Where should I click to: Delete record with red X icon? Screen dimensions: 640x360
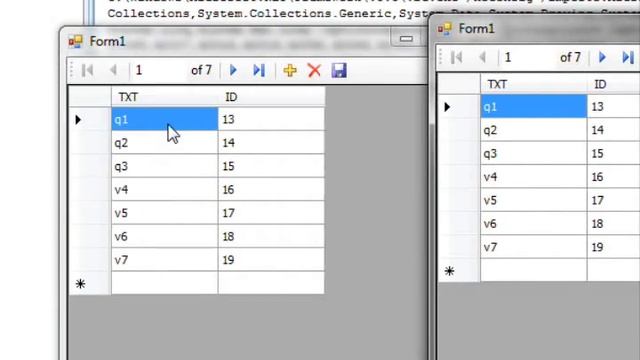coord(314,70)
